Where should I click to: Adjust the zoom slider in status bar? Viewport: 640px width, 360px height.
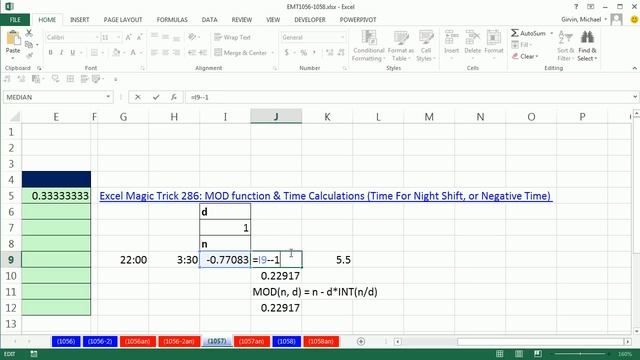click(x=580, y=354)
